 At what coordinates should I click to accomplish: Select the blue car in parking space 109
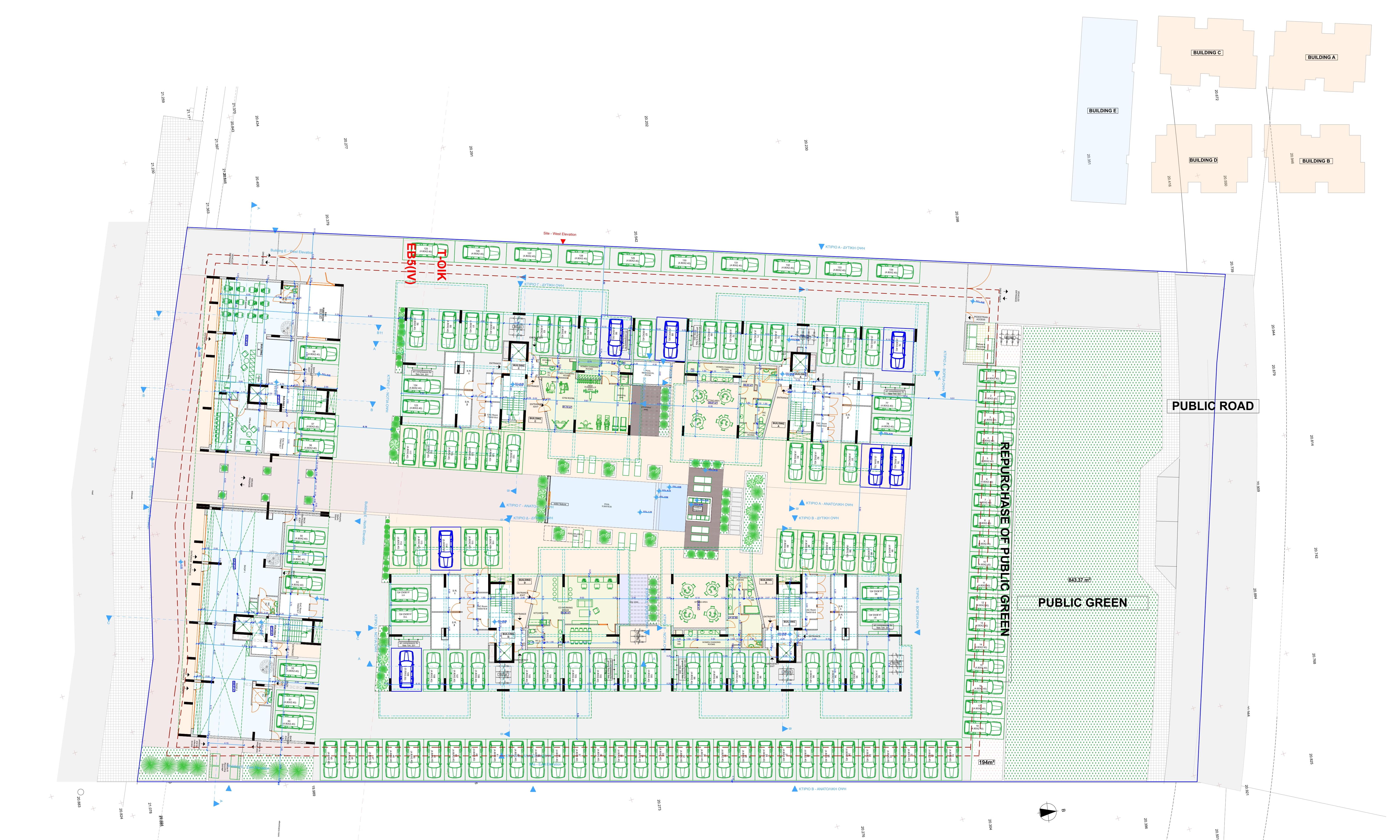pos(406,669)
